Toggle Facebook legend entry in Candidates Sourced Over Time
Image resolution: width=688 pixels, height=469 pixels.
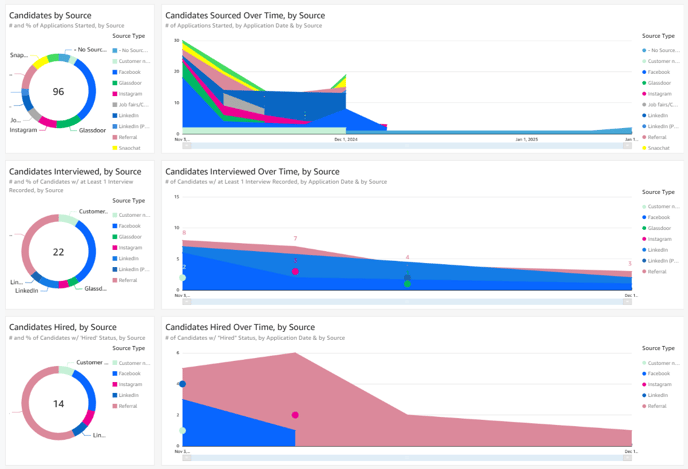(656, 72)
